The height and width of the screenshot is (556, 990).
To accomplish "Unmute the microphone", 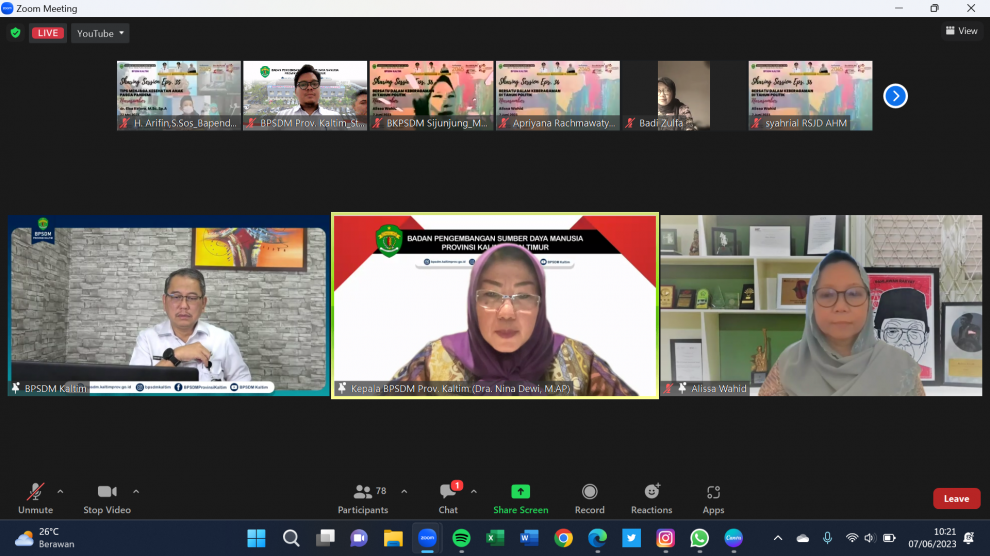I will click(35, 498).
